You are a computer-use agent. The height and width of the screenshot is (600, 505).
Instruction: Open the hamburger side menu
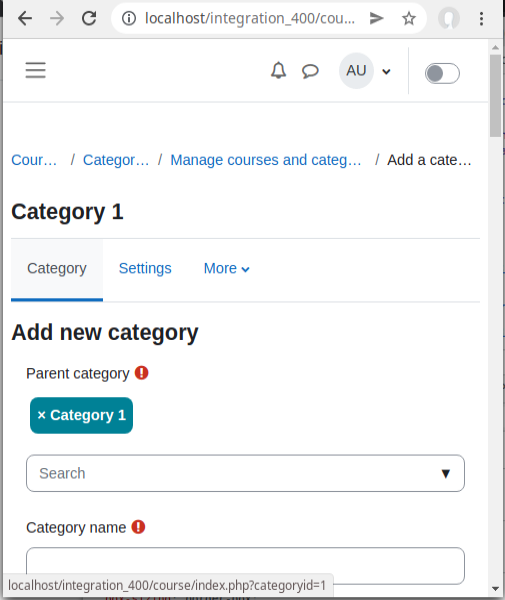(x=36, y=70)
